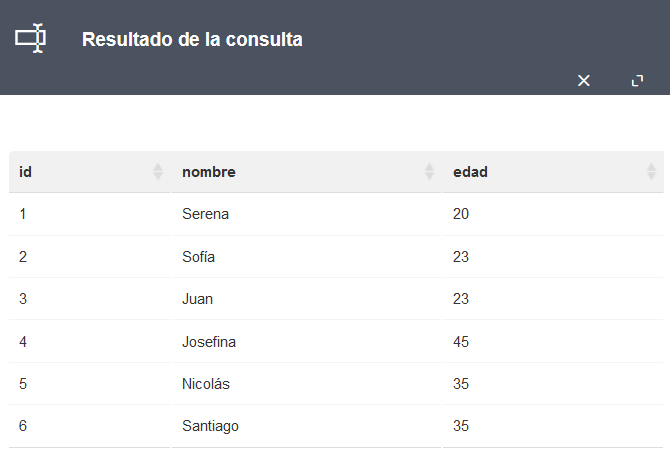This screenshot has width=670, height=470.
Task: Click the nombre column header
Action: 306,172
